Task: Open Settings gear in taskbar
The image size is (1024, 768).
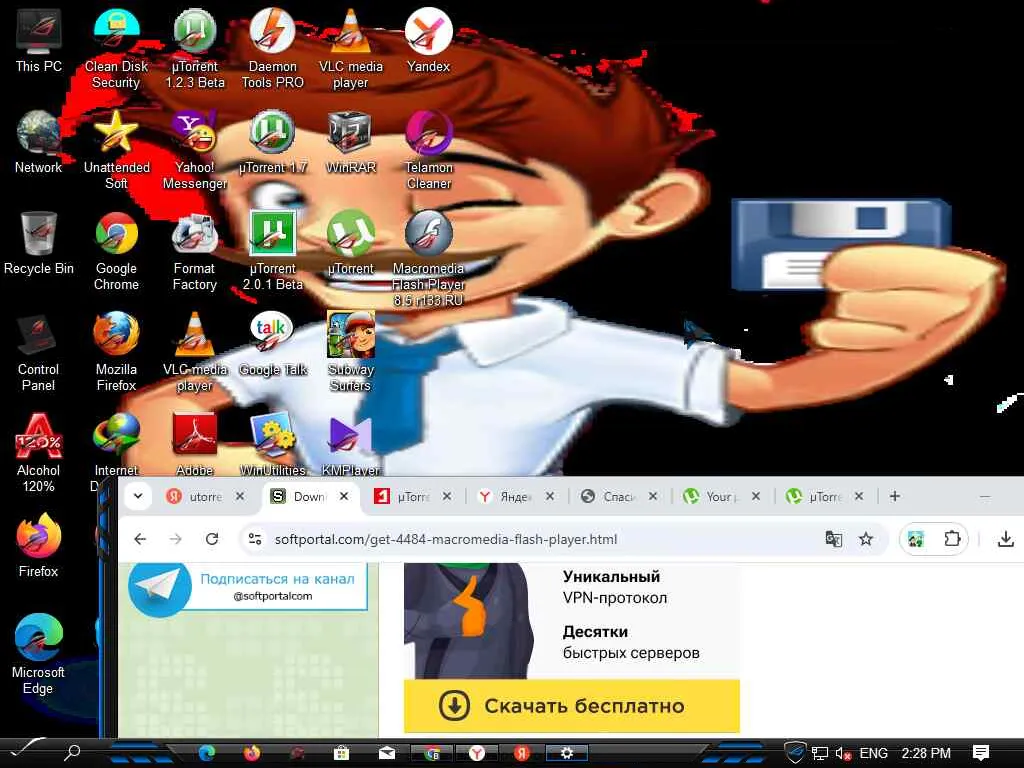Action: pyautogui.click(x=567, y=753)
